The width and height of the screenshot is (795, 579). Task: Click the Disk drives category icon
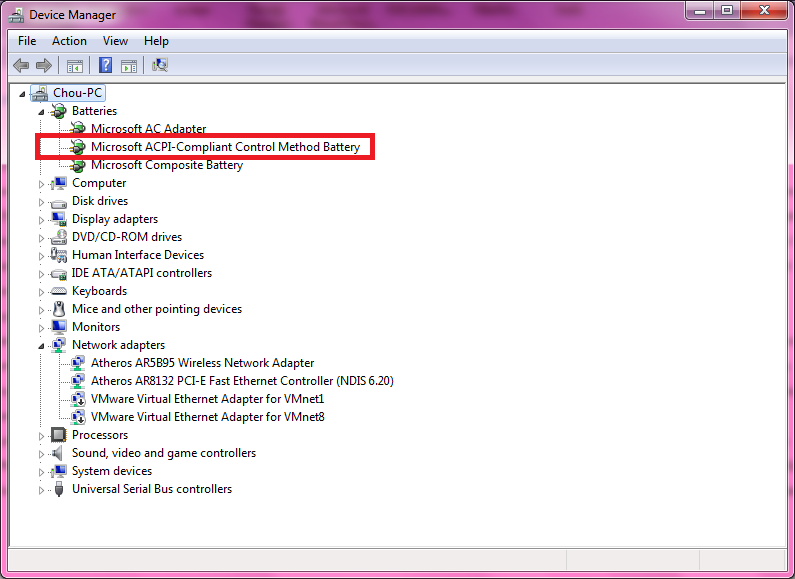[x=59, y=202]
